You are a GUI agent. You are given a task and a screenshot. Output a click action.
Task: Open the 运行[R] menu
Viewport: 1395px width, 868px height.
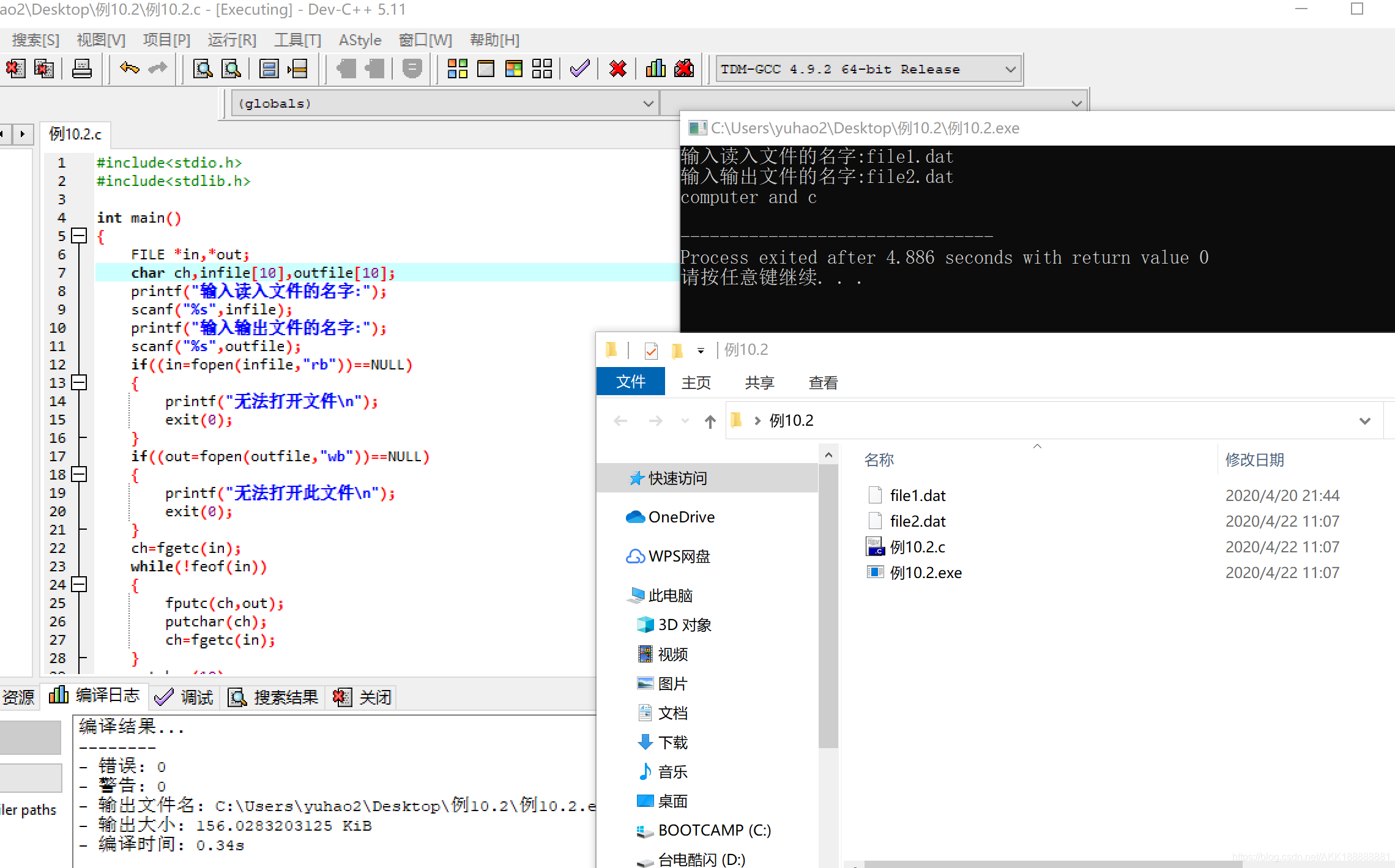[x=231, y=40]
